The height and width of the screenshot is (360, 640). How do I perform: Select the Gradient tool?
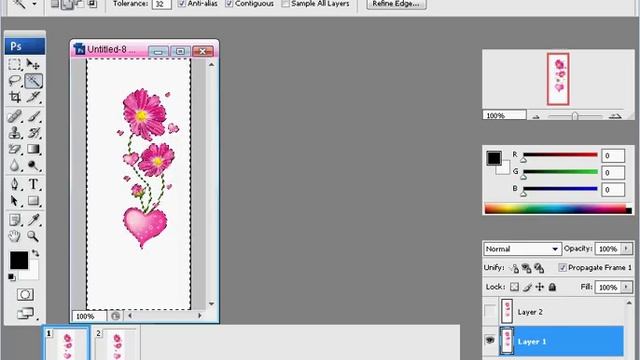pyautogui.click(x=33, y=149)
